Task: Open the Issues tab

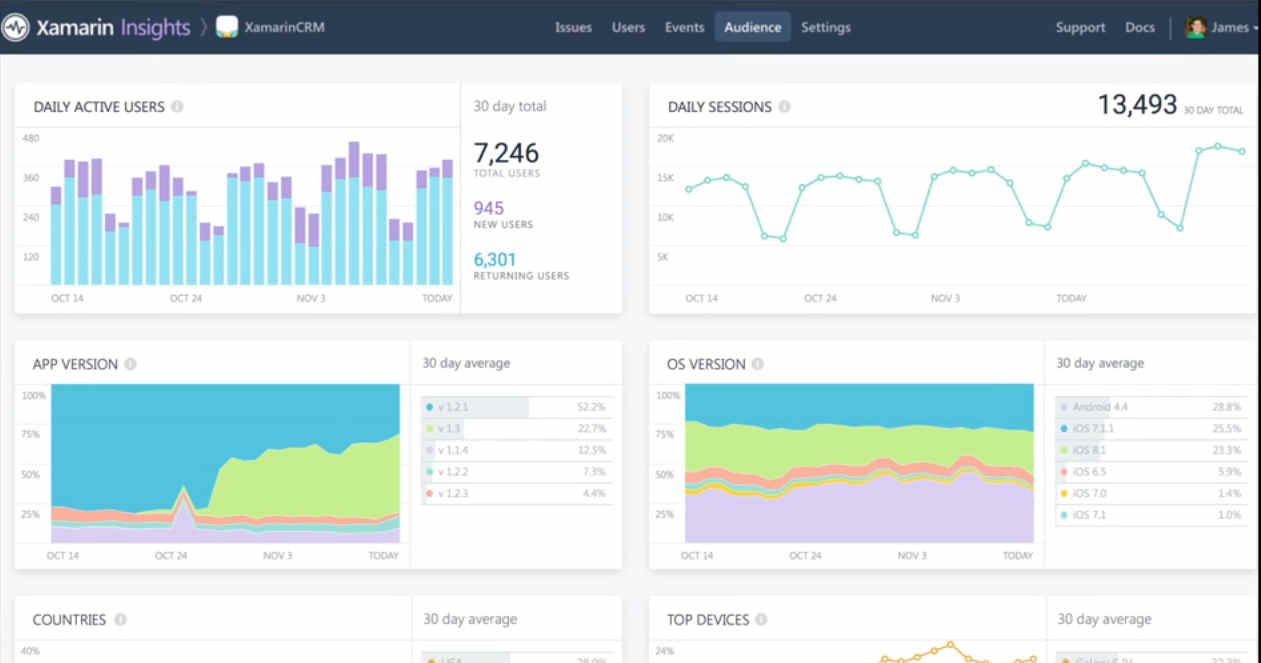Action: click(x=573, y=27)
